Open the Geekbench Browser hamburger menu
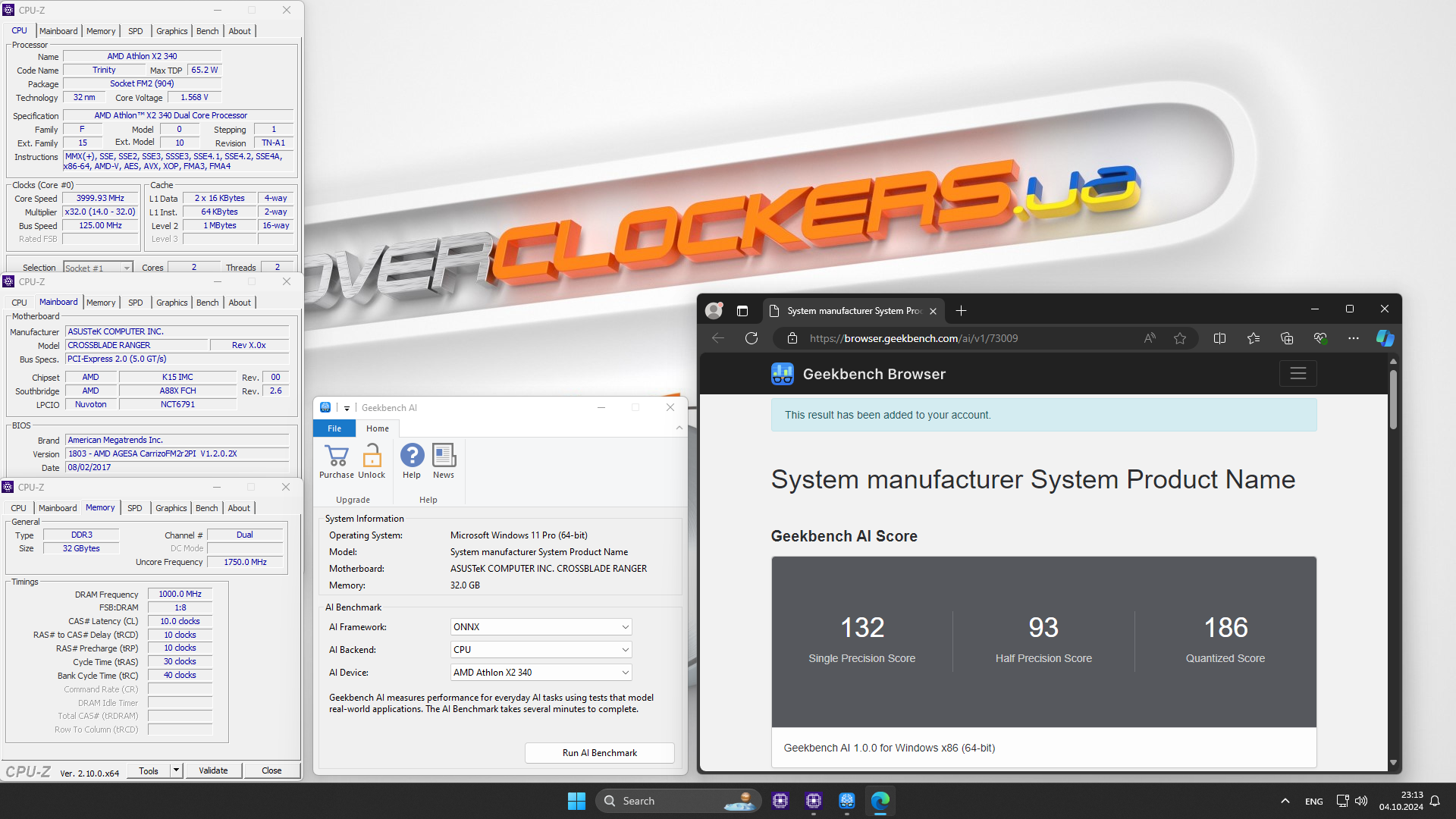The height and width of the screenshot is (819, 1456). coord(1298,374)
